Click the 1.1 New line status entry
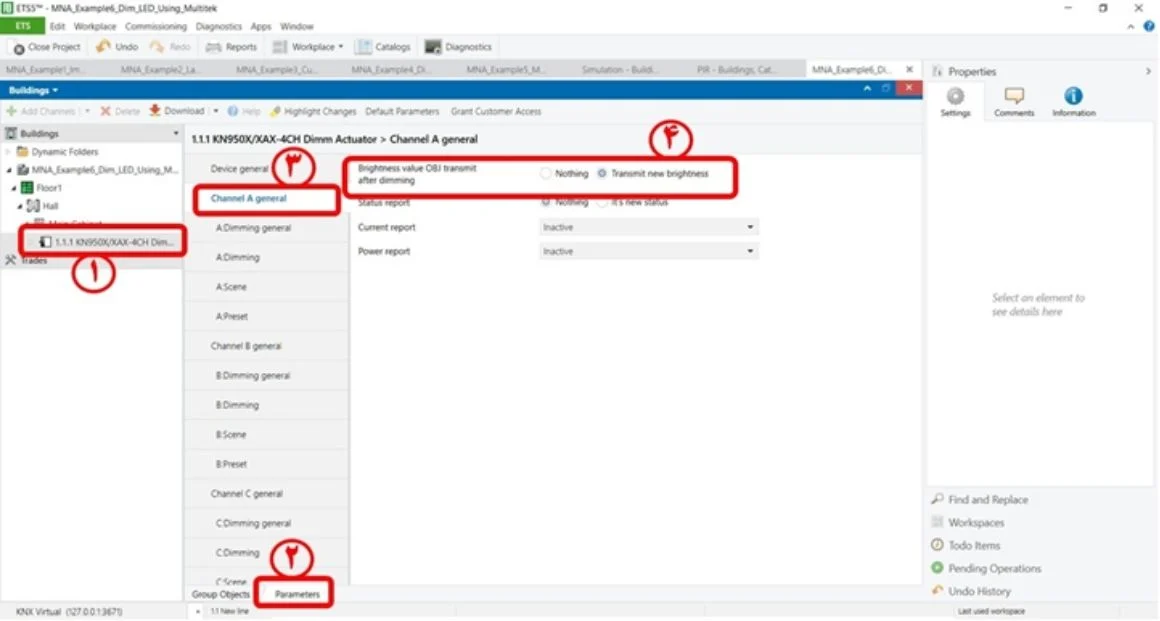1160x621 pixels. (229, 612)
